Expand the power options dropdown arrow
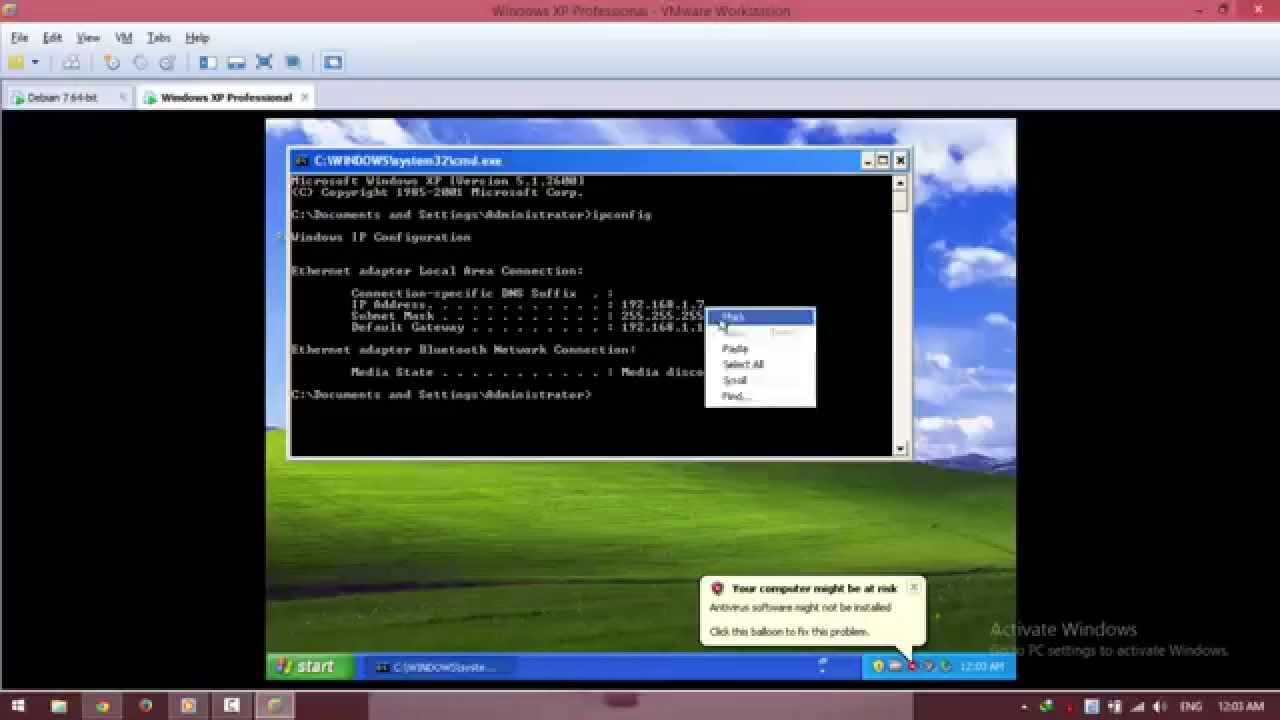 point(35,62)
